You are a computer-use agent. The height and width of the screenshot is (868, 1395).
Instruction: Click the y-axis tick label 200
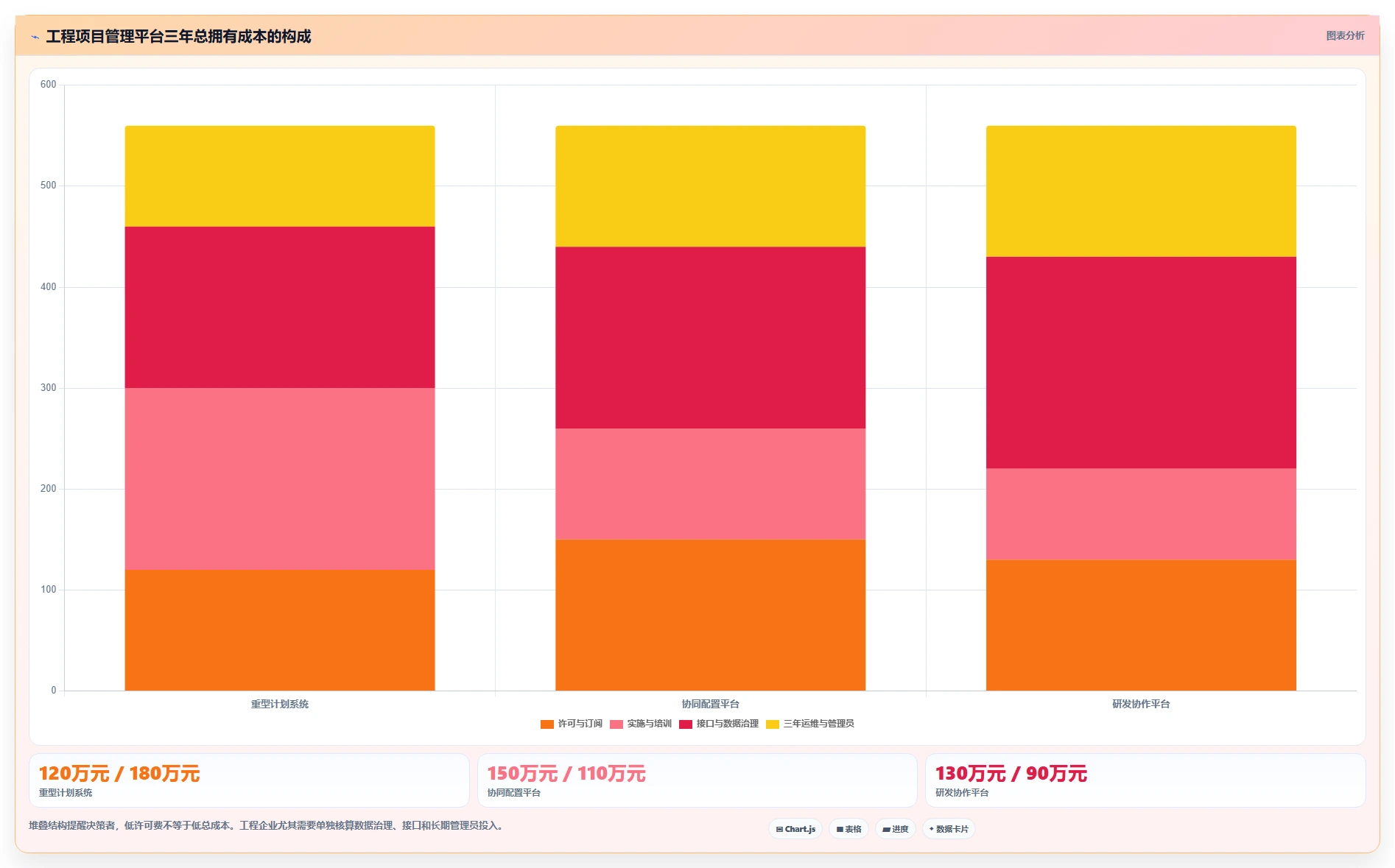point(49,489)
